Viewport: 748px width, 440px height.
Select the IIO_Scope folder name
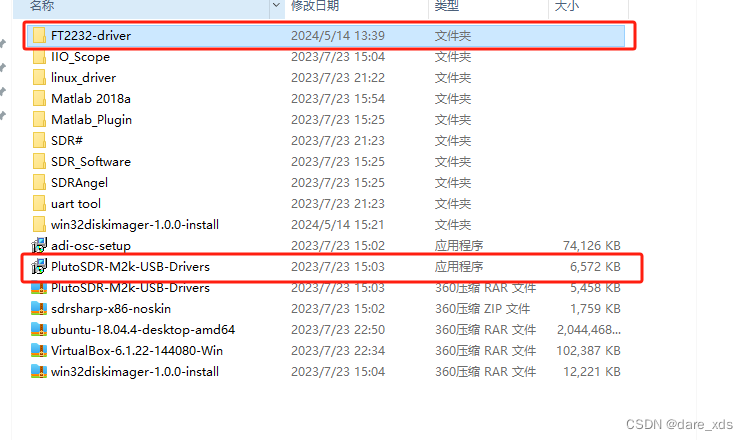(x=80, y=57)
